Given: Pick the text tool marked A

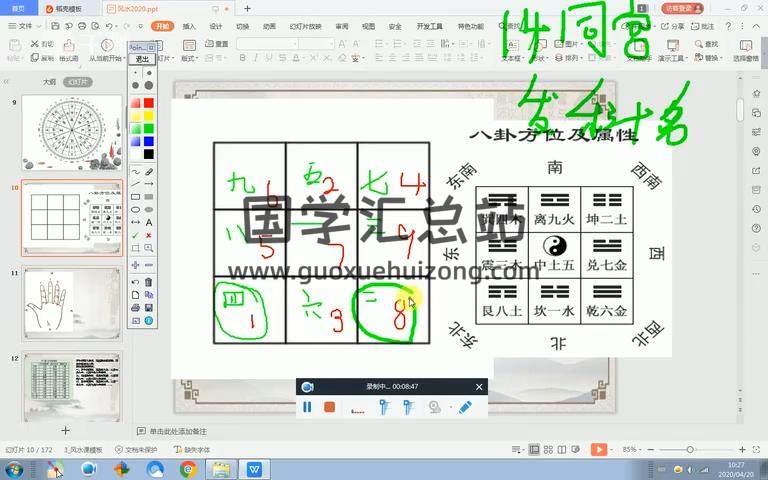Looking at the screenshot, I should click(149, 222).
